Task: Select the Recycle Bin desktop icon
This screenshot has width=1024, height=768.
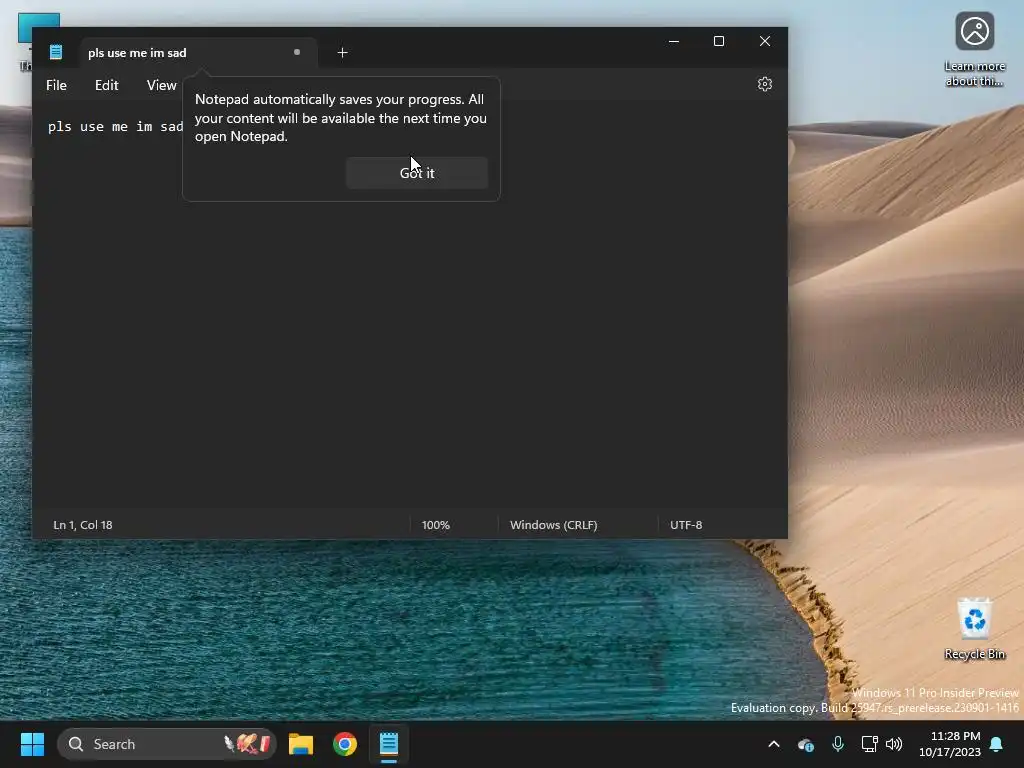Action: point(974,628)
